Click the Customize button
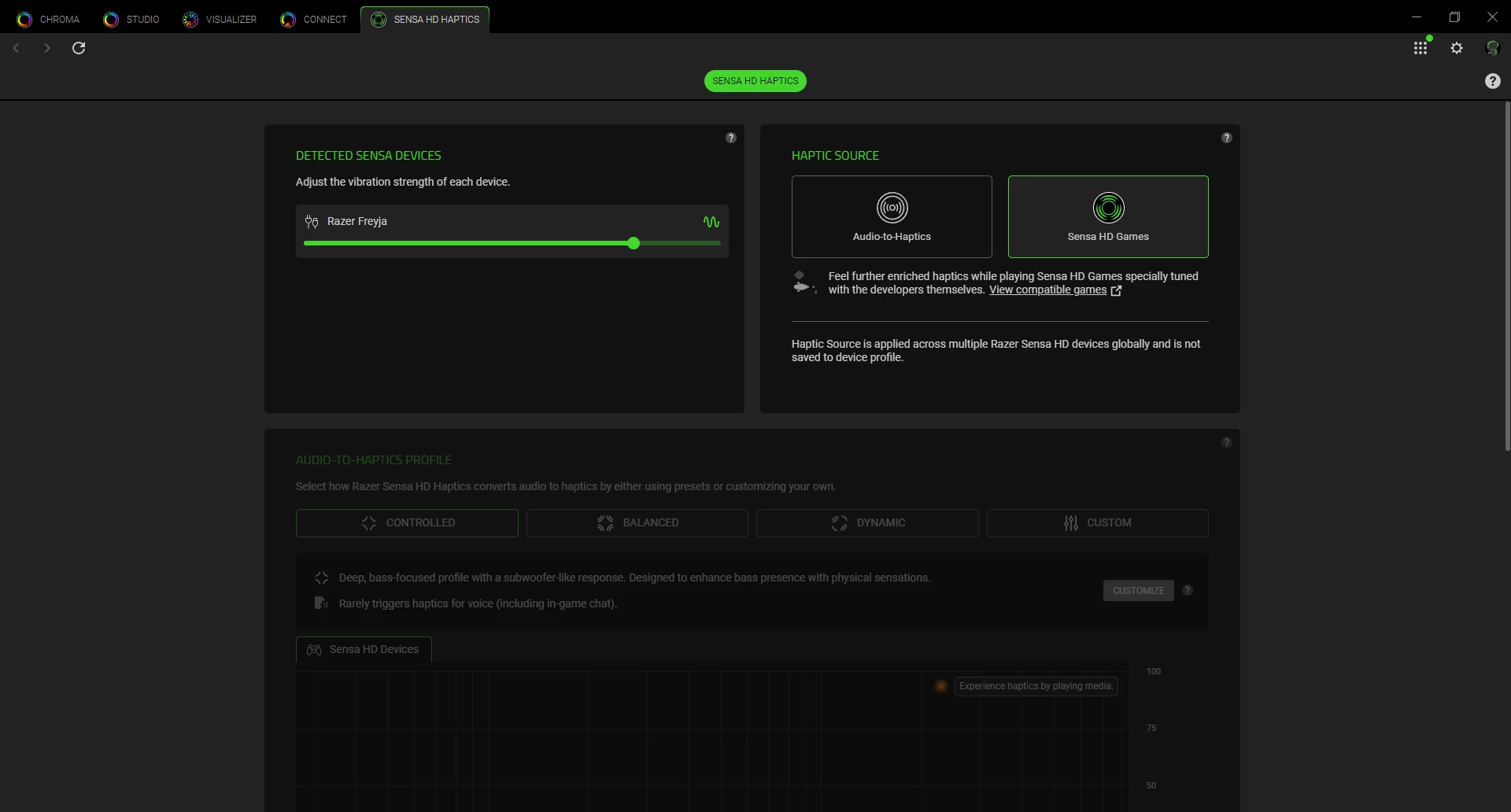1511x812 pixels. point(1139,591)
